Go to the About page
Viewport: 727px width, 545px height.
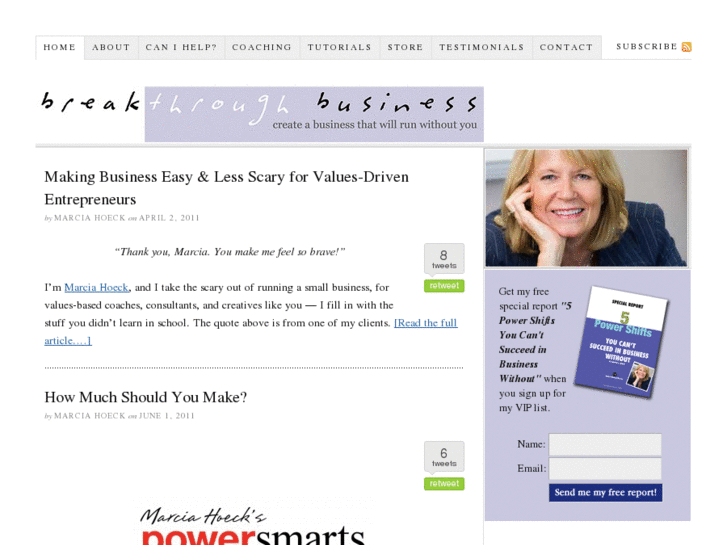[111, 47]
